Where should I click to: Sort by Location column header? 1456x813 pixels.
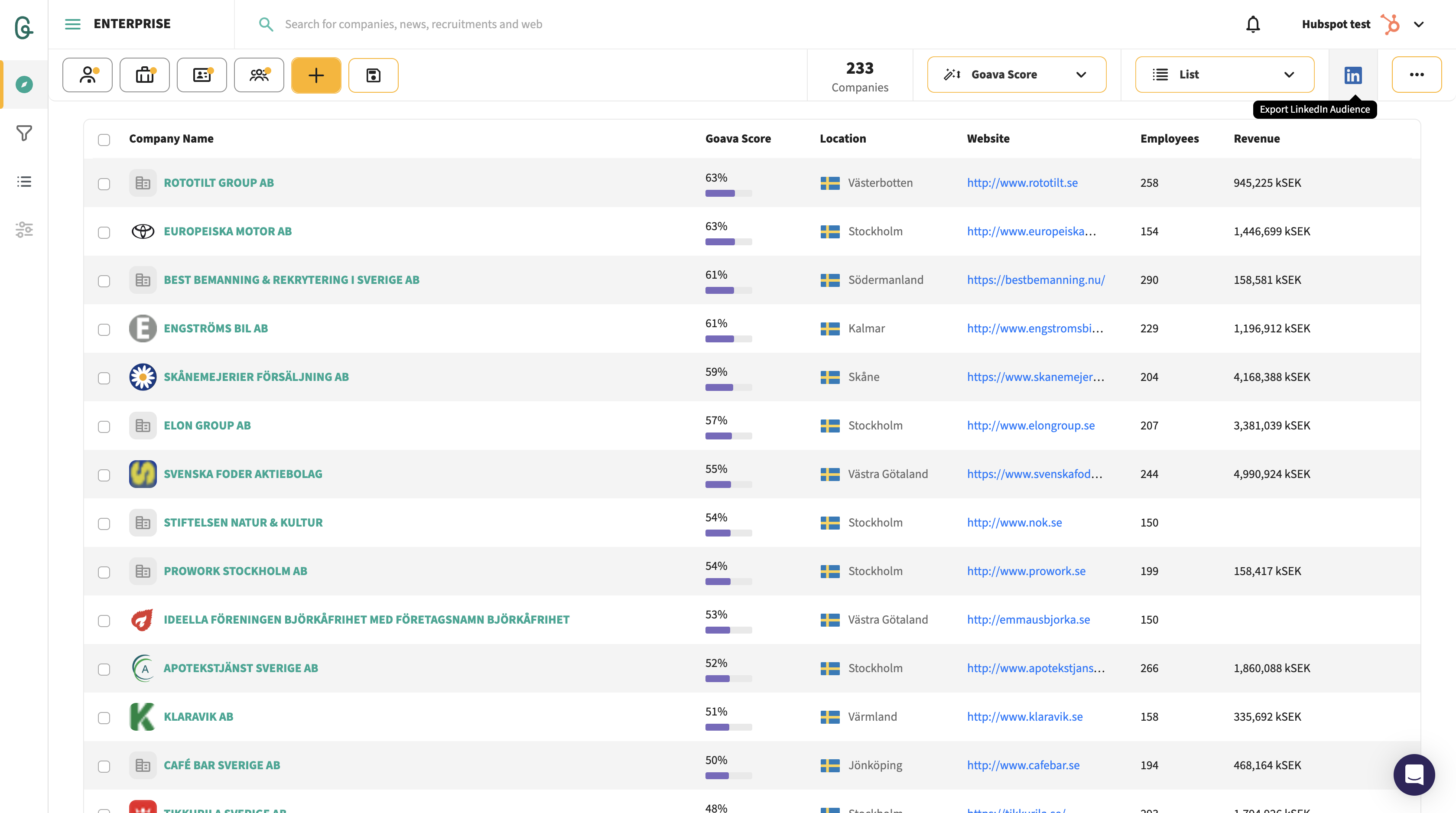point(843,139)
